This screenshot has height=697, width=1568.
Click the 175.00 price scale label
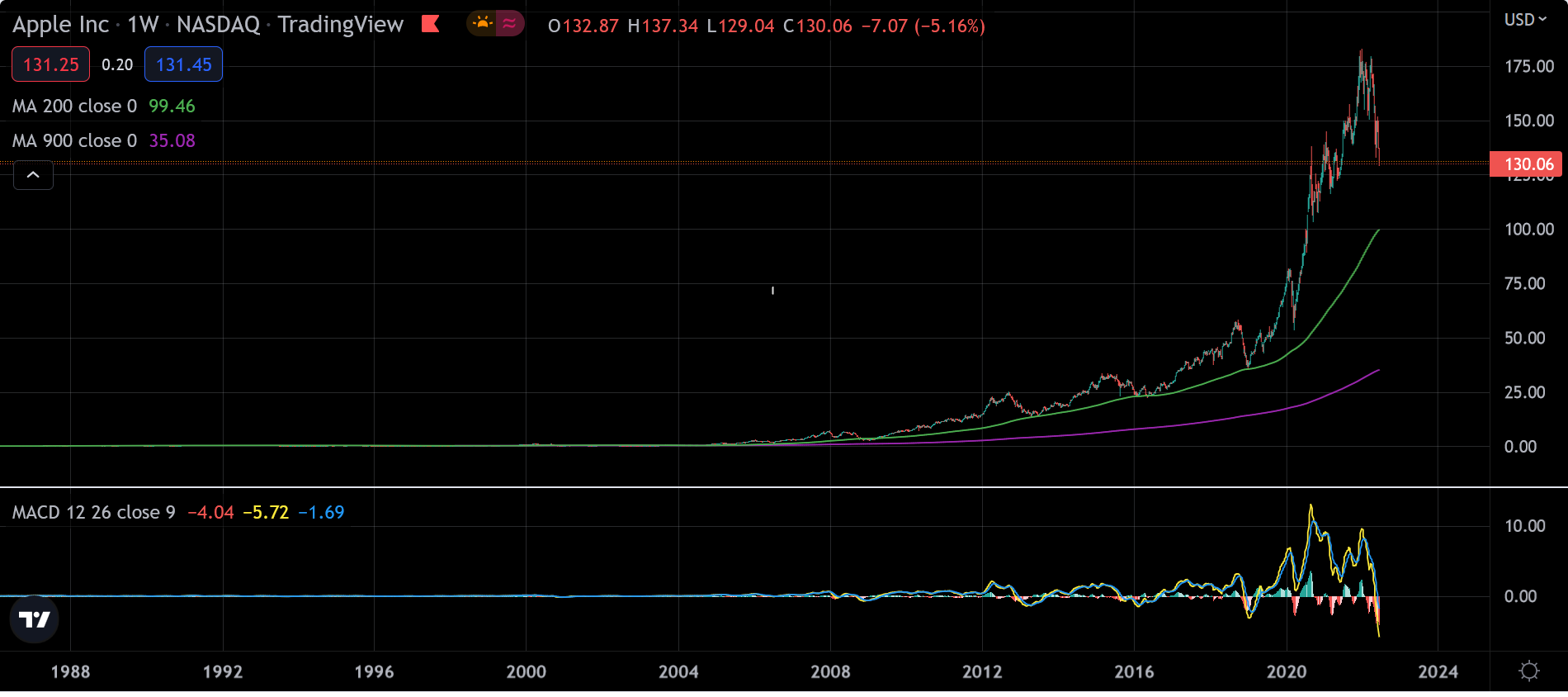point(1529,66)
